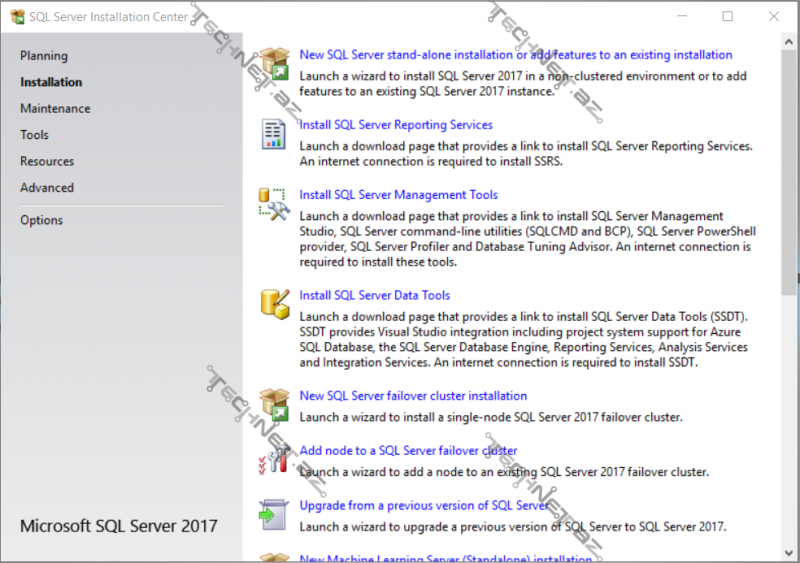Launch New SQL Server stand-alone installation link
This screenshot has height=563, width=800.
(515, 55)
